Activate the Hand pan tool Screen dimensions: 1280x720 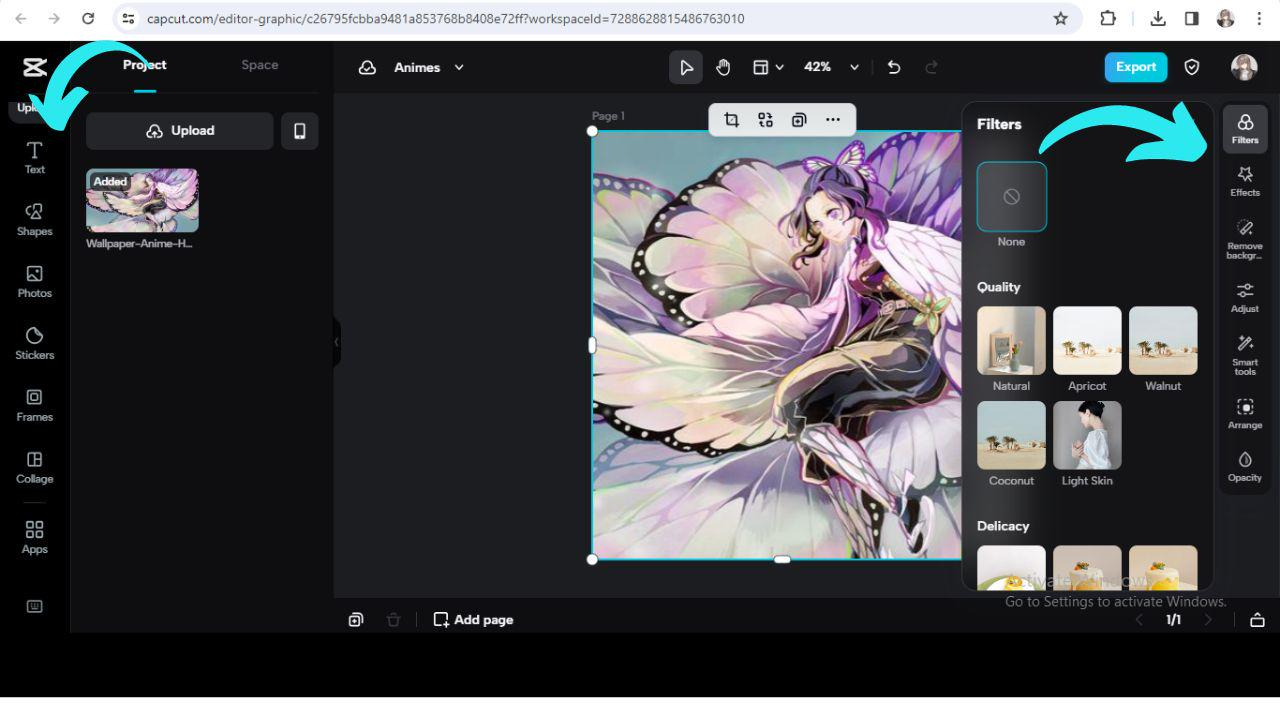[x=723, y=67]
